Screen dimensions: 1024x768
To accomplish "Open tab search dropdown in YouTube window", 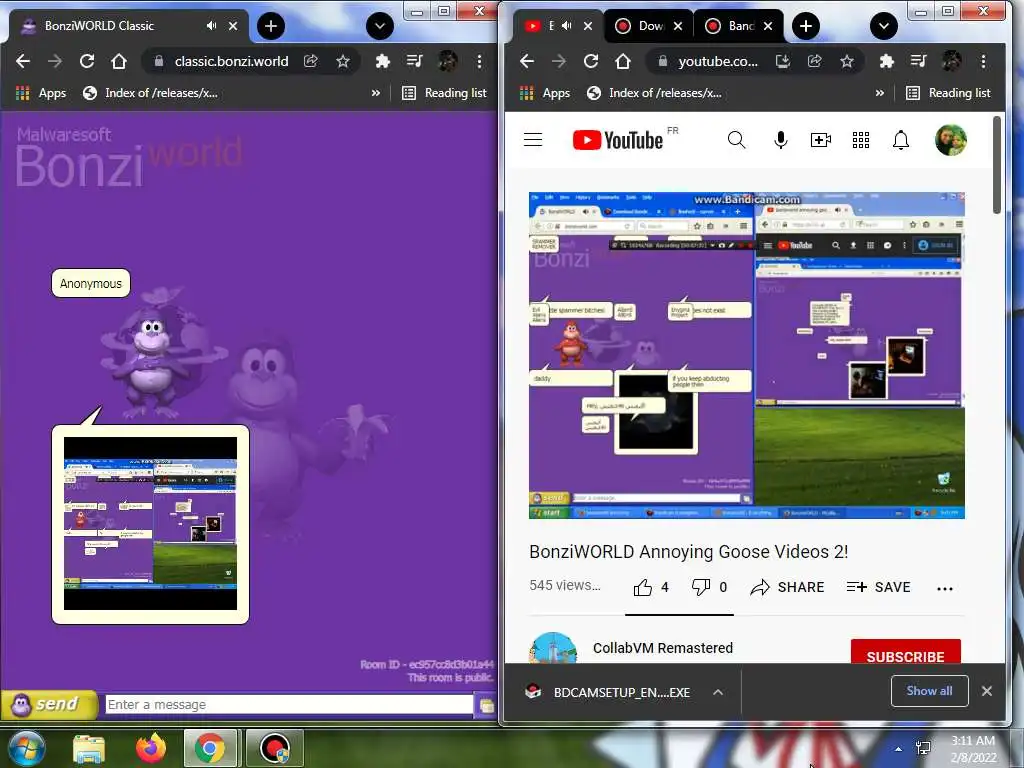I will point(884,26).
